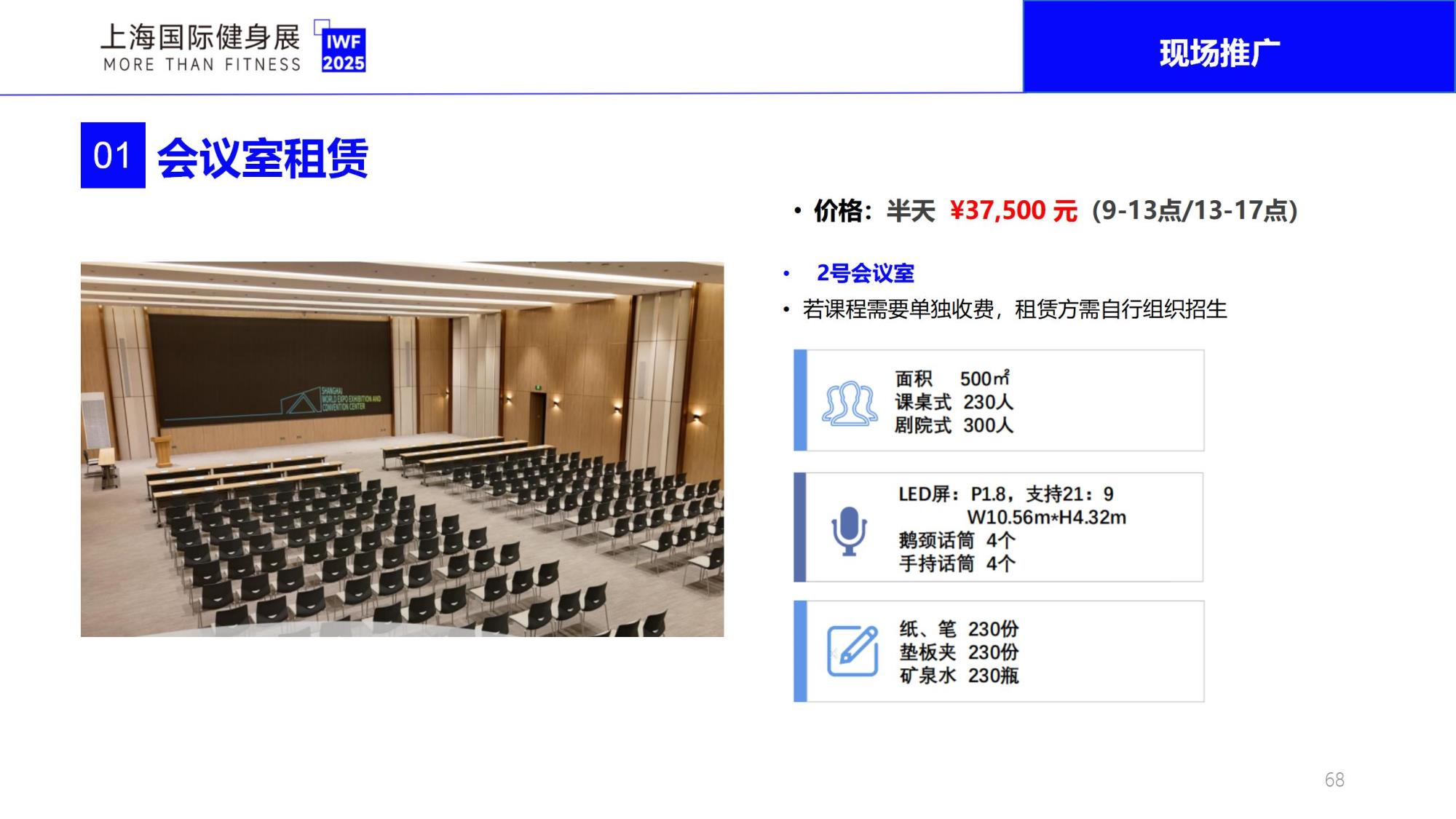Screen dimensions: 1456x819
Task: Click the page number 68
Action: point(1334,780)
